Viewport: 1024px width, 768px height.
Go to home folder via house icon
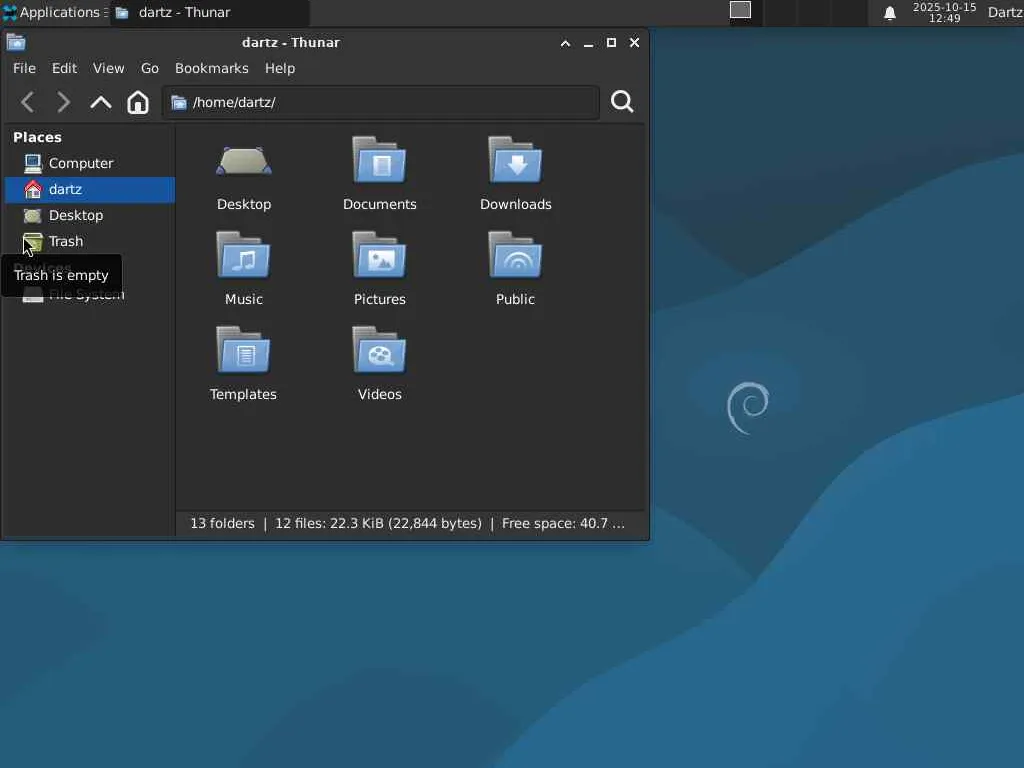[x=138, y=103]
